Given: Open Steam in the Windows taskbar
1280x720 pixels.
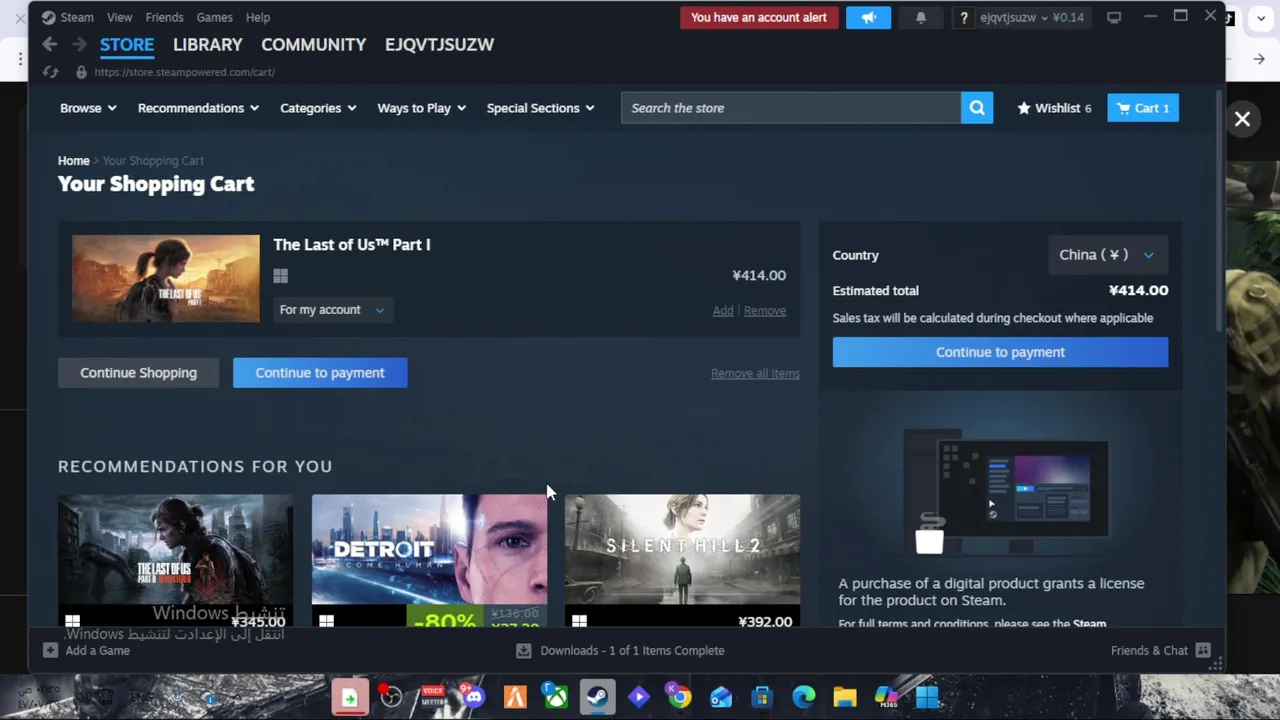Looking at the screenshot, I should [x=597, y=696].
